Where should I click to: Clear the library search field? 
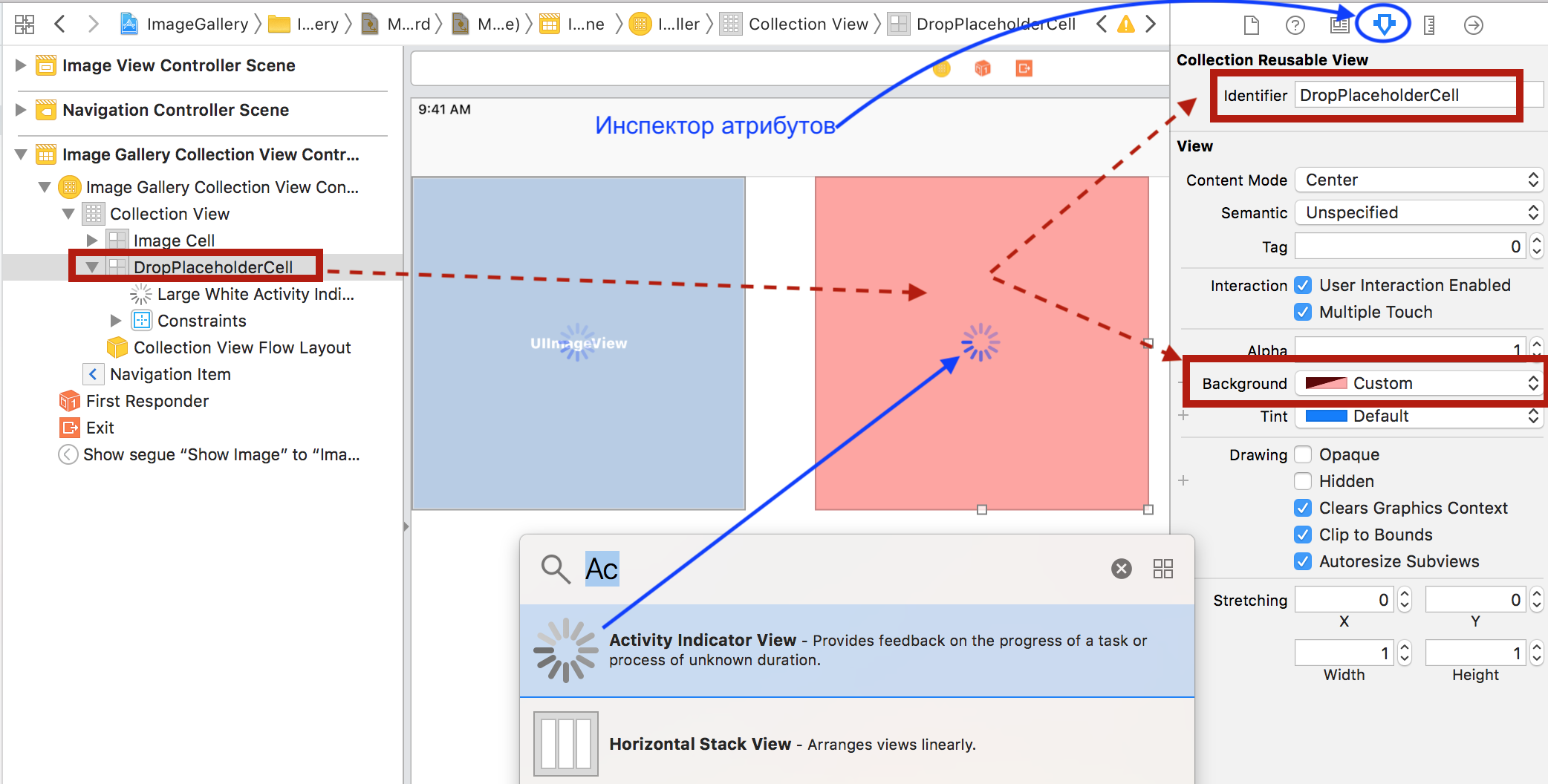tap(1122, 569)
